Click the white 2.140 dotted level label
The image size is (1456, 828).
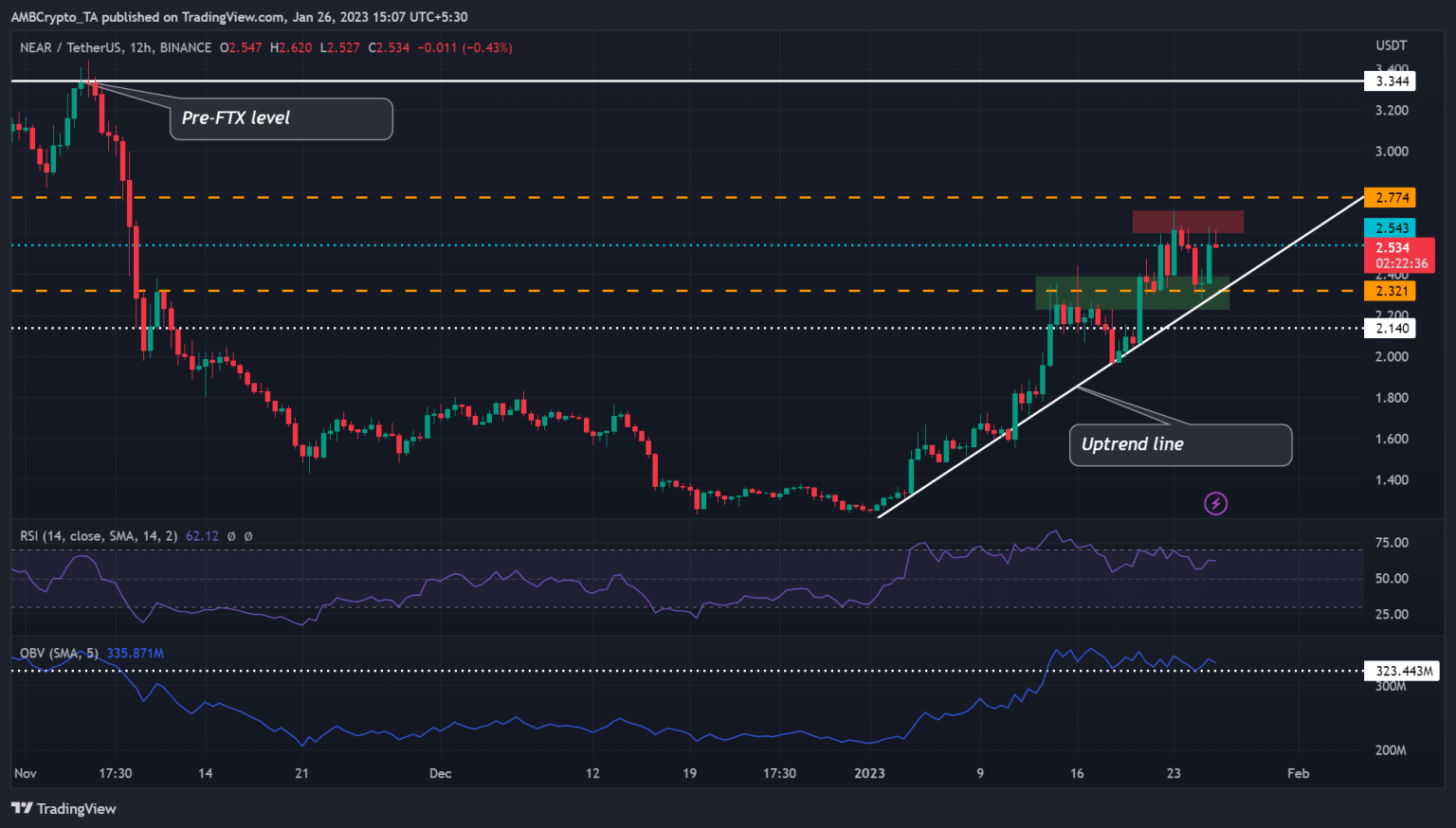[x=1388, y=327]
